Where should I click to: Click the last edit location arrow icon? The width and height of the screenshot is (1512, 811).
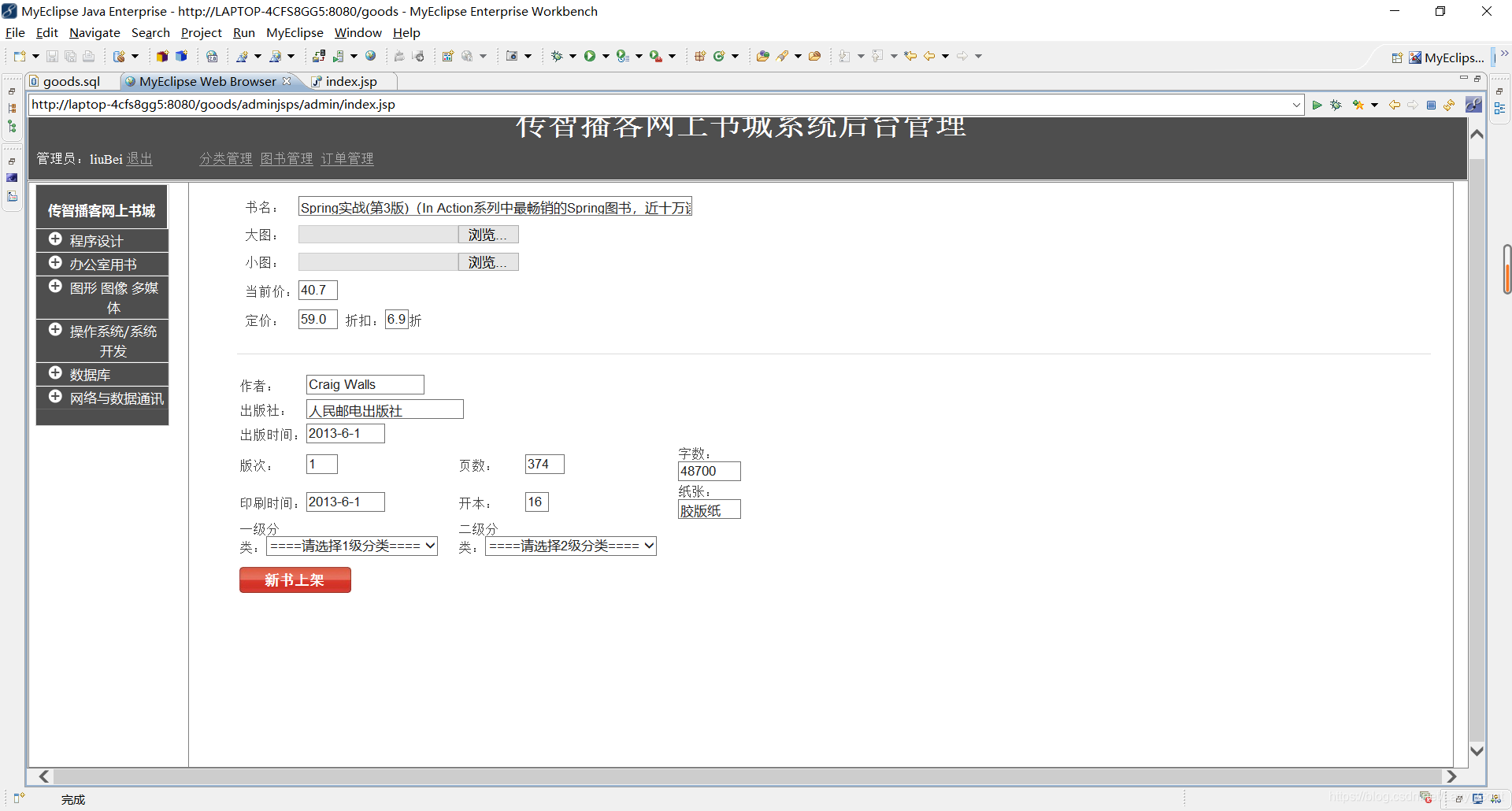pos(910,57)
